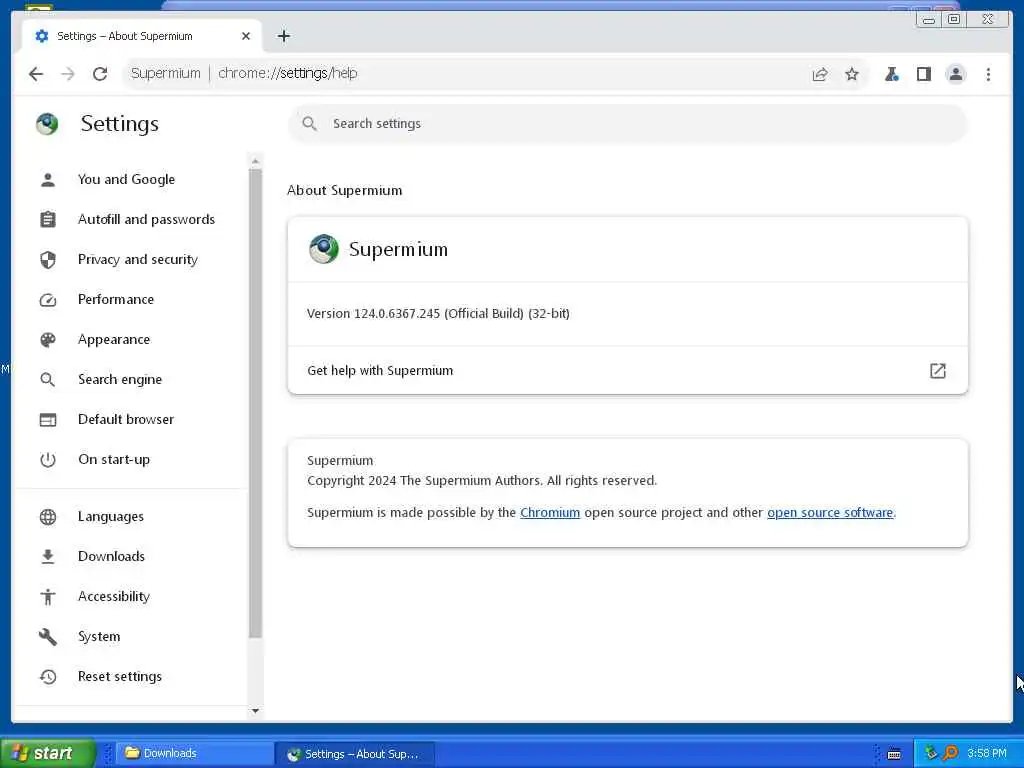Go to Privacy and security
The image size is (1024, 768).
[x=131, y=259]
